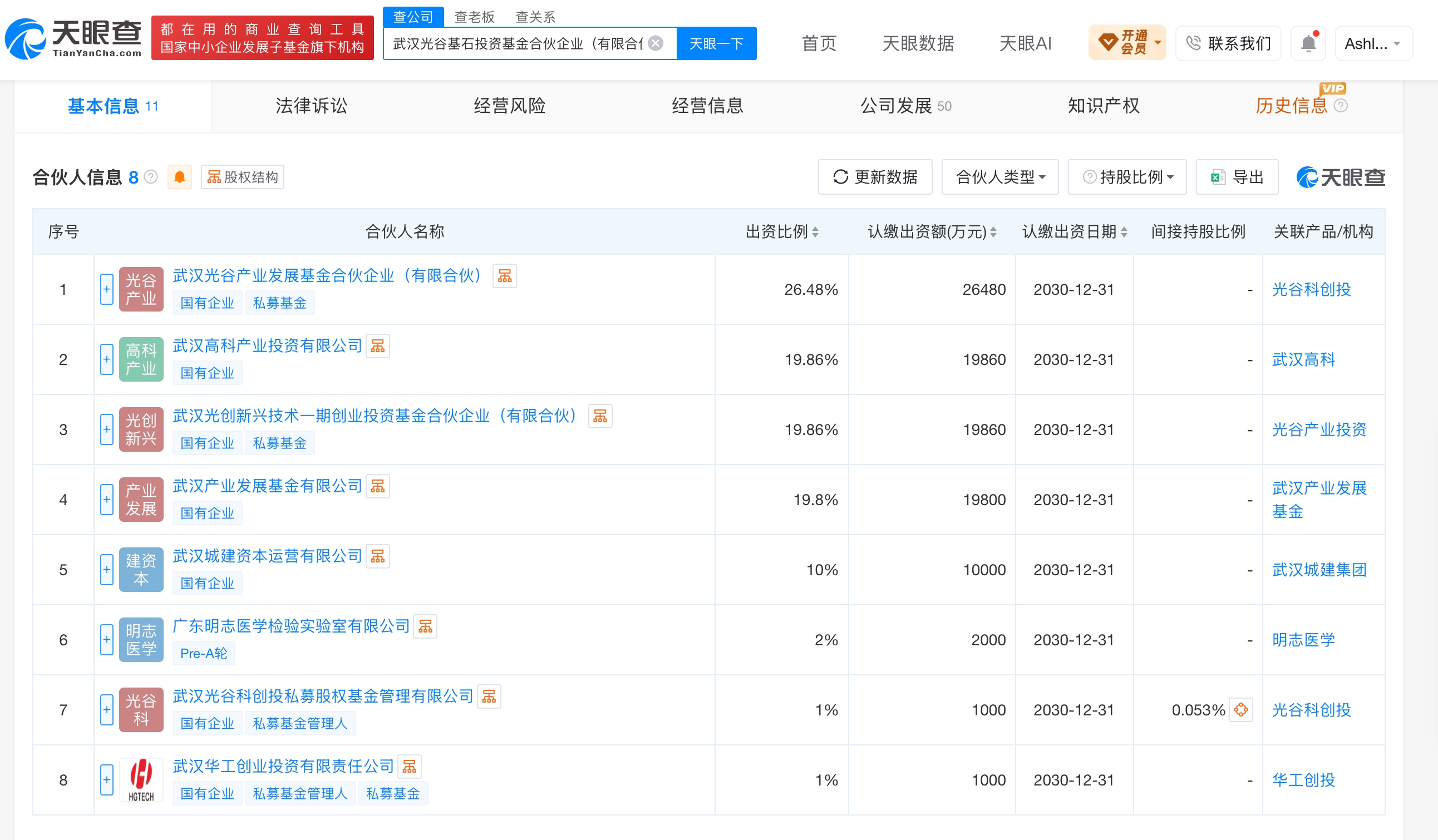1438x840 pixels.
Task: Expand row 2 武汉高科产业投资 with plus
Action: [x=107, y=360]
